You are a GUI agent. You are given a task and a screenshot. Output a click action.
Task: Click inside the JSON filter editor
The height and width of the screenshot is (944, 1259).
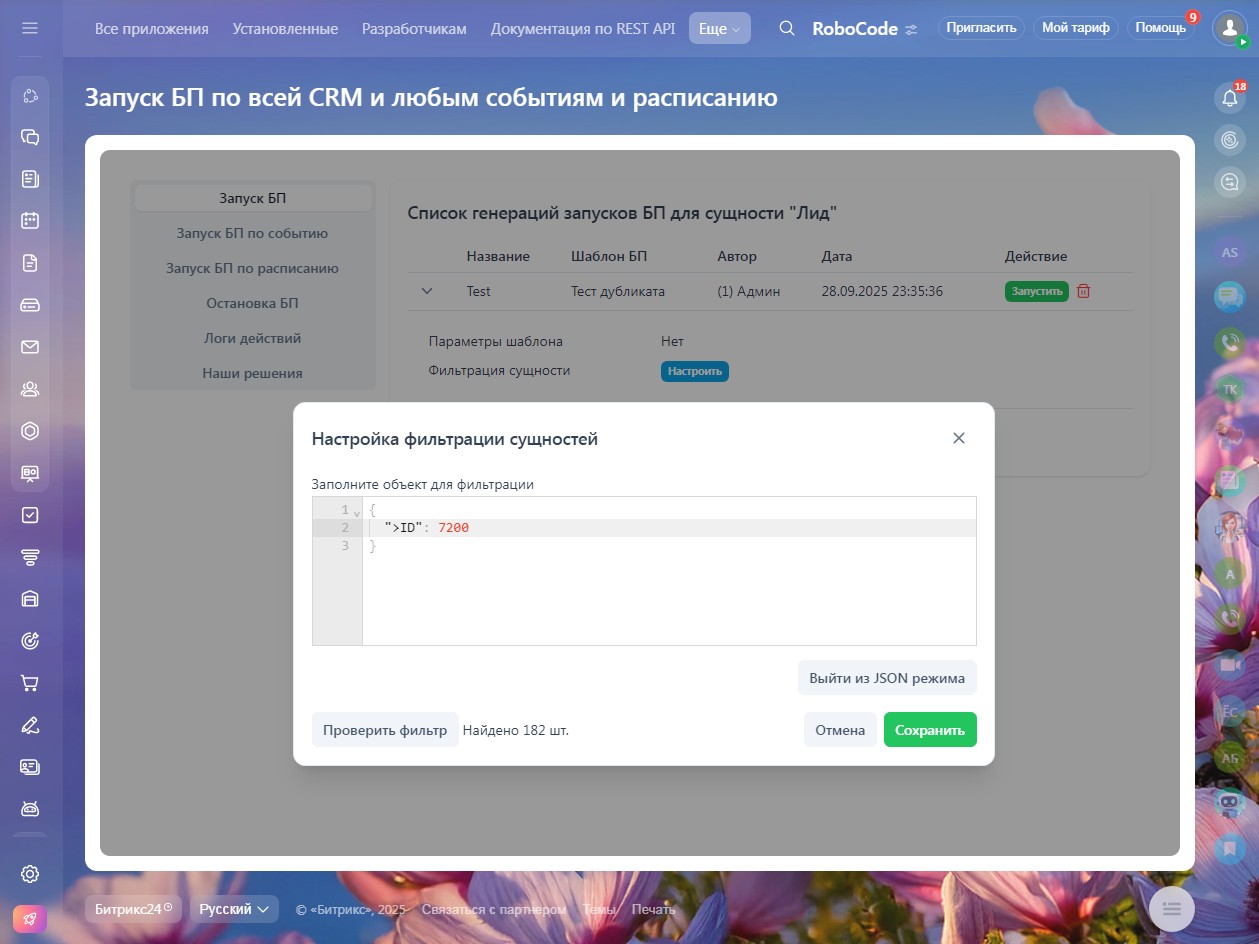pos(668,590)
